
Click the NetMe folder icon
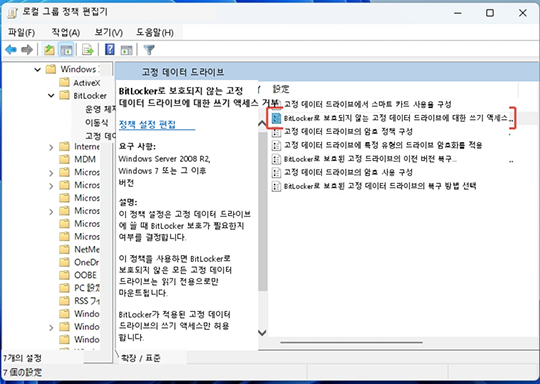tap(64, 249)
